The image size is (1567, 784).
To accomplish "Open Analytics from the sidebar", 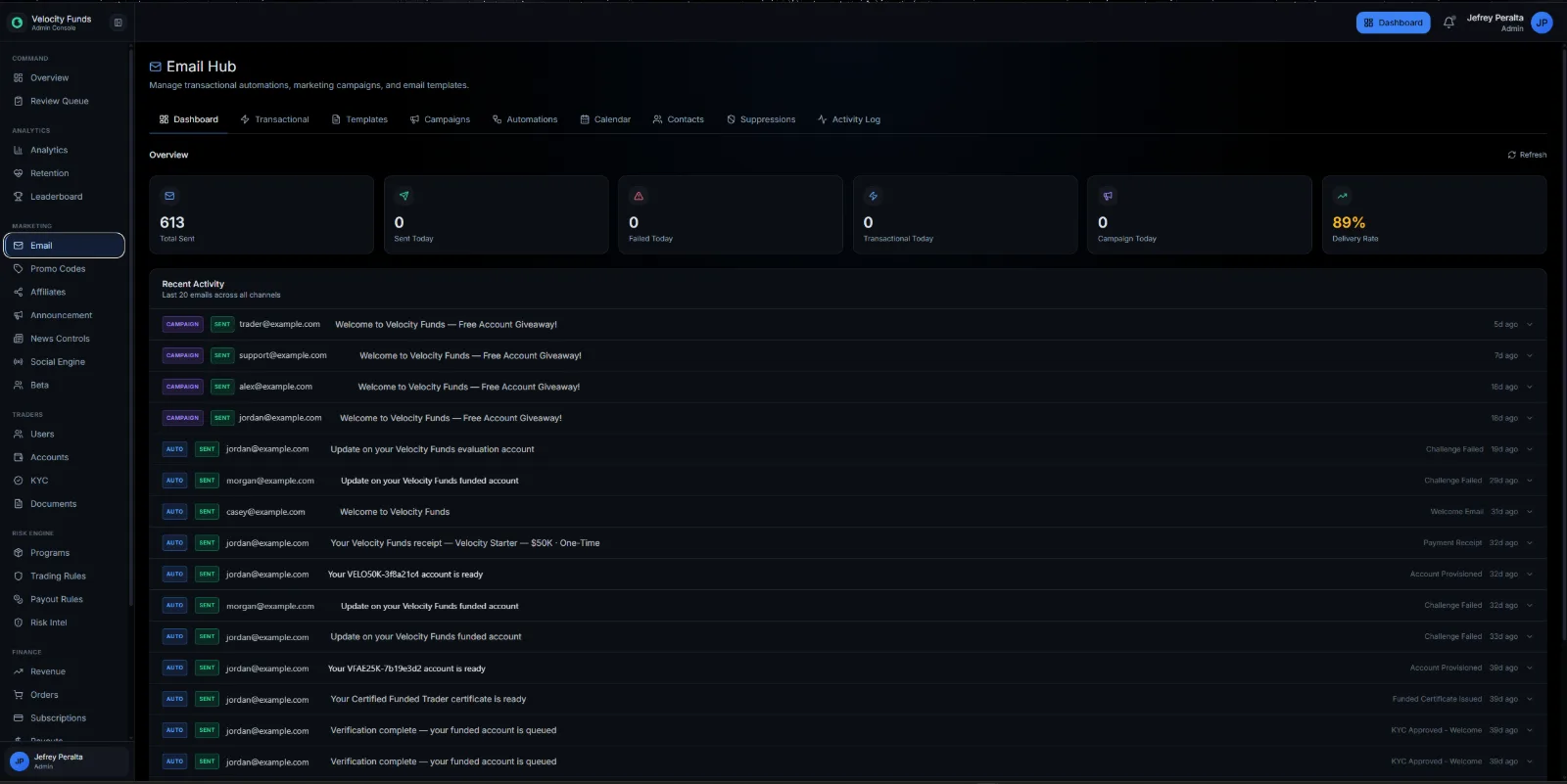I will coord(65,150).
